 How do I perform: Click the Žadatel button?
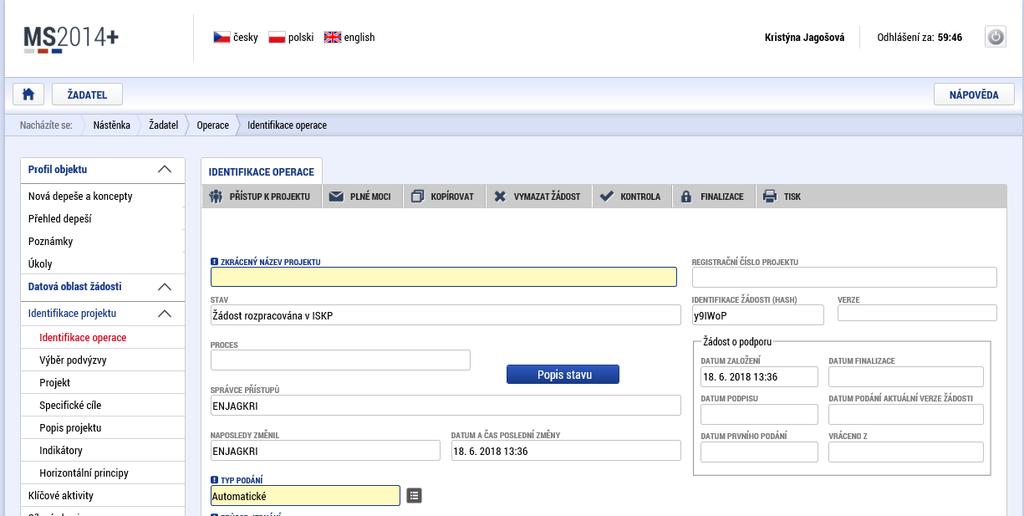[x=88, y=94]
